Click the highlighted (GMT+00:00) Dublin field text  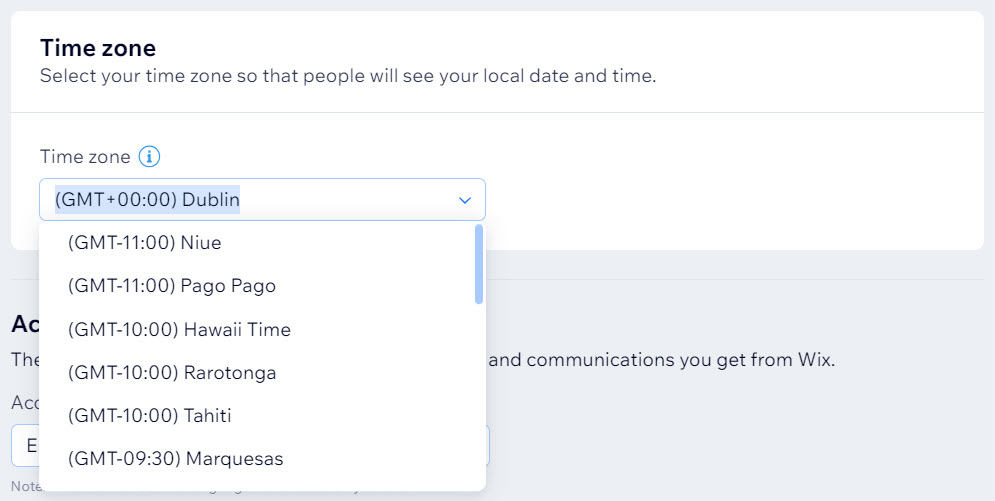click(147, 199)
